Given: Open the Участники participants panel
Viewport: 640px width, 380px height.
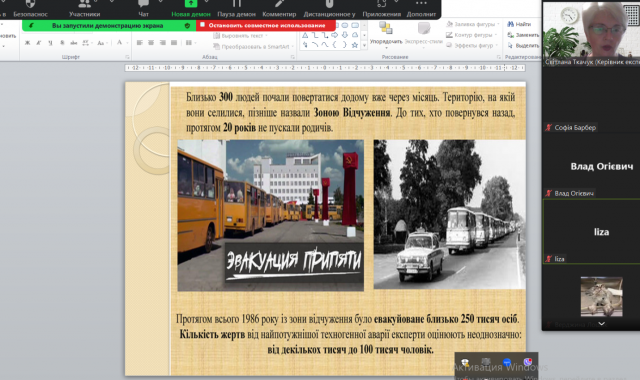Looking at the screenshot, I should [84, 9].
